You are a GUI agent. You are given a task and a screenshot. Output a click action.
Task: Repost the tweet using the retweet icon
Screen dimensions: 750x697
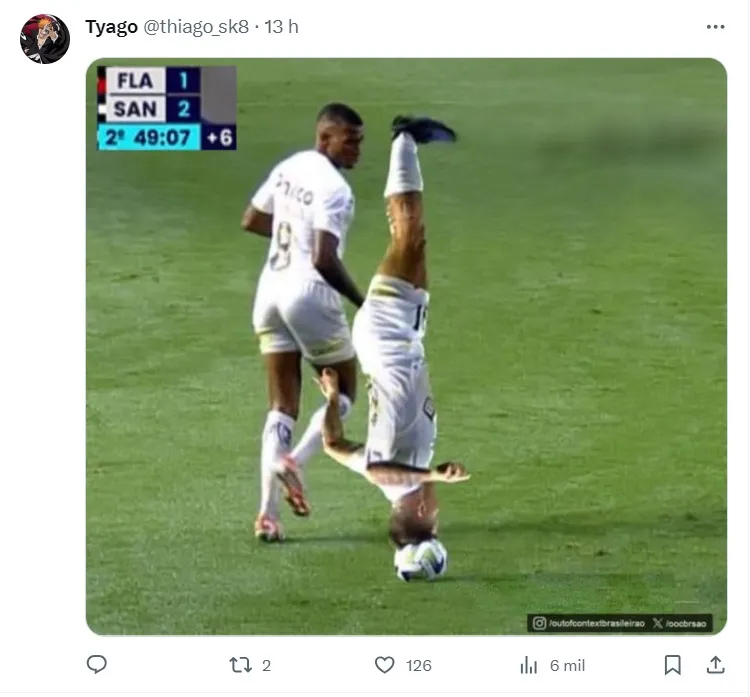pos(240,665)
